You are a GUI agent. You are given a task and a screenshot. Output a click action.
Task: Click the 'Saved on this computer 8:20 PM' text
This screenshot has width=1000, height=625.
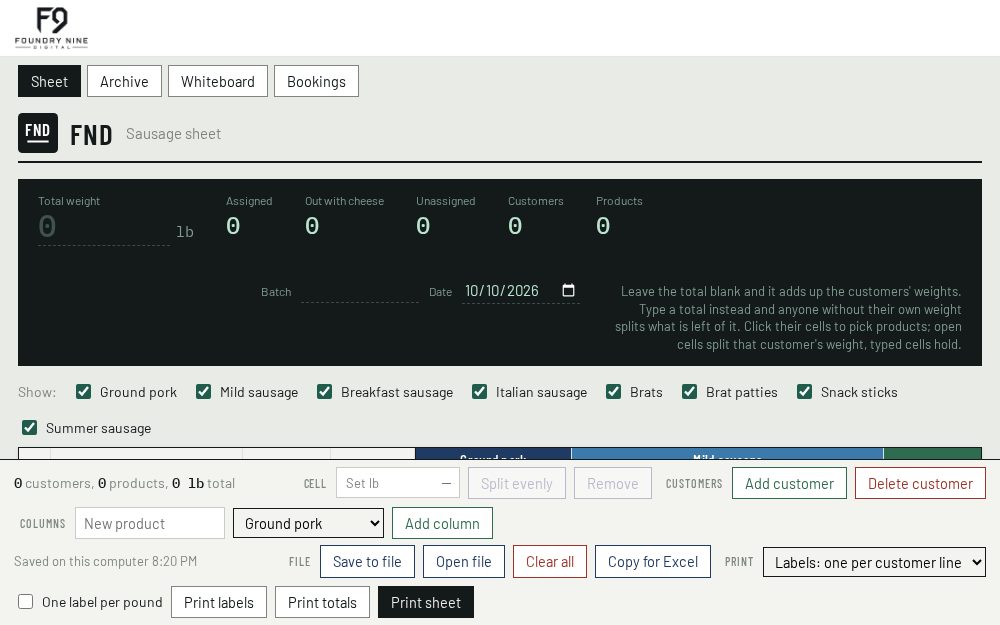click(105, 561)
